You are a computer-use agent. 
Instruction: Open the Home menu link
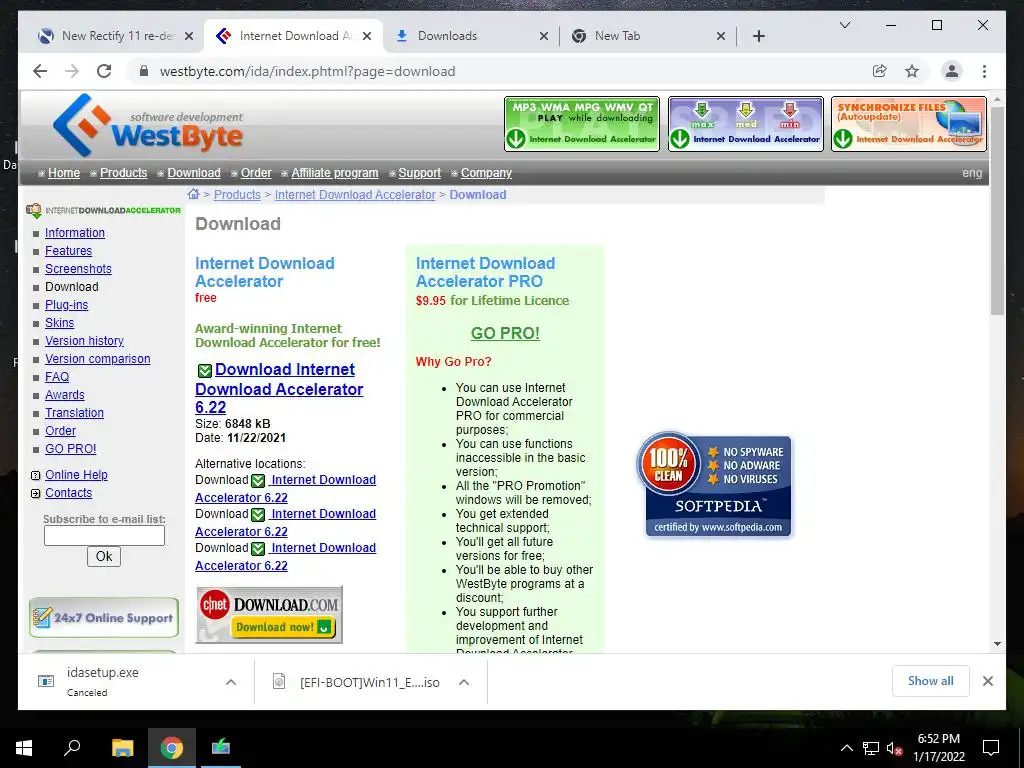tap(64, 173)
